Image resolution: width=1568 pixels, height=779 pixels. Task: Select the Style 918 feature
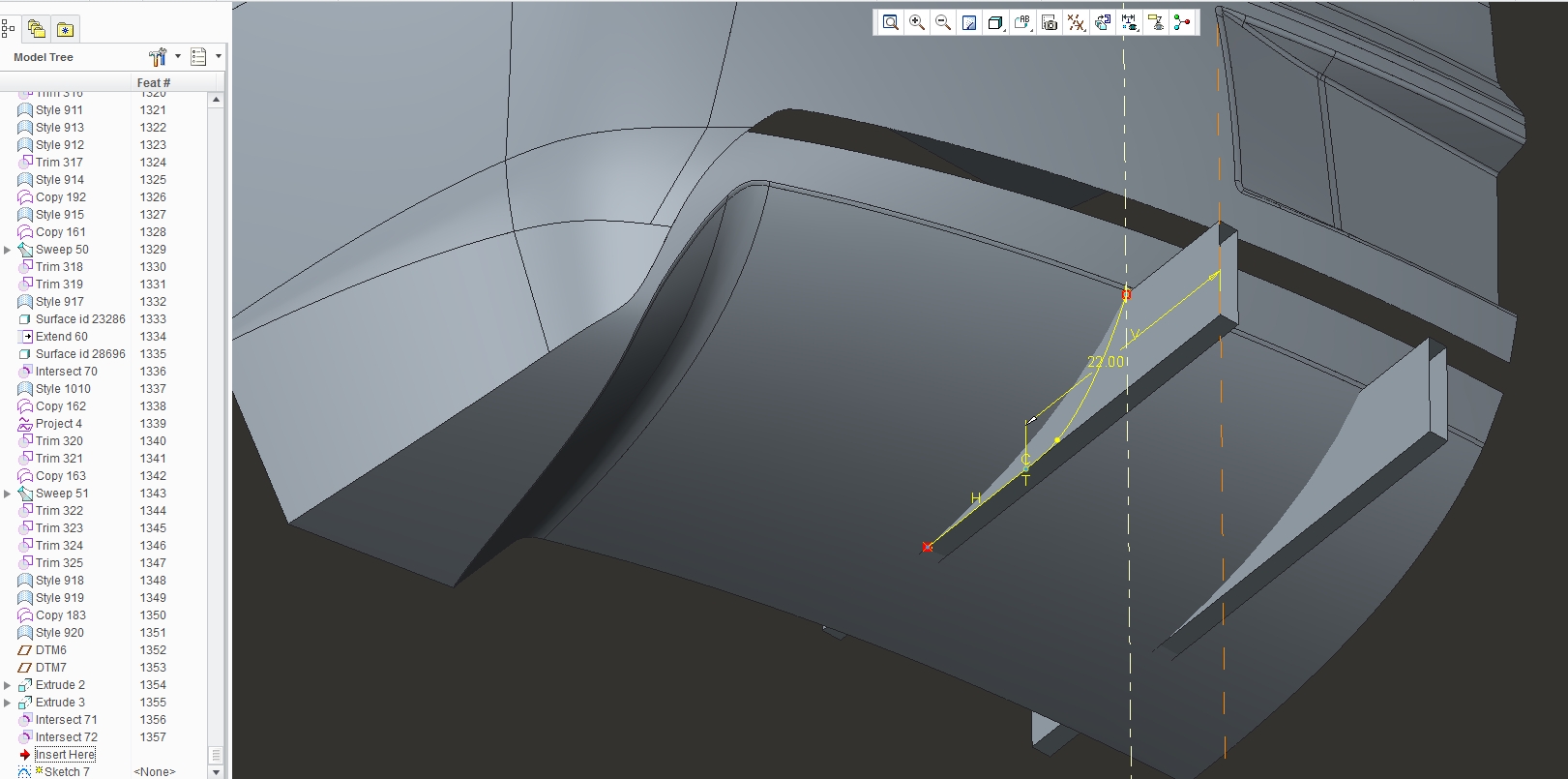point(60,581)
